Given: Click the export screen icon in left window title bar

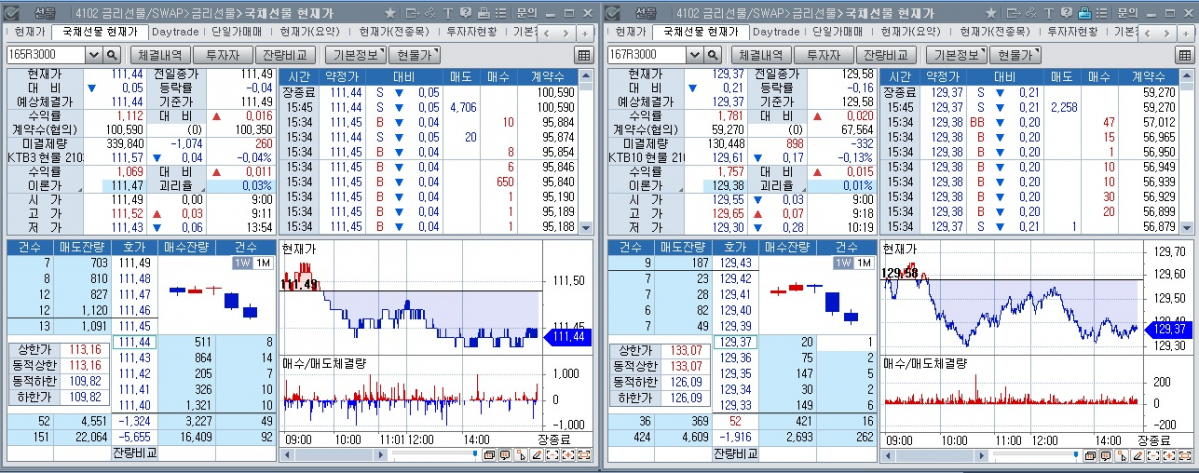Looking at the screenshot, I should point(413,13).
